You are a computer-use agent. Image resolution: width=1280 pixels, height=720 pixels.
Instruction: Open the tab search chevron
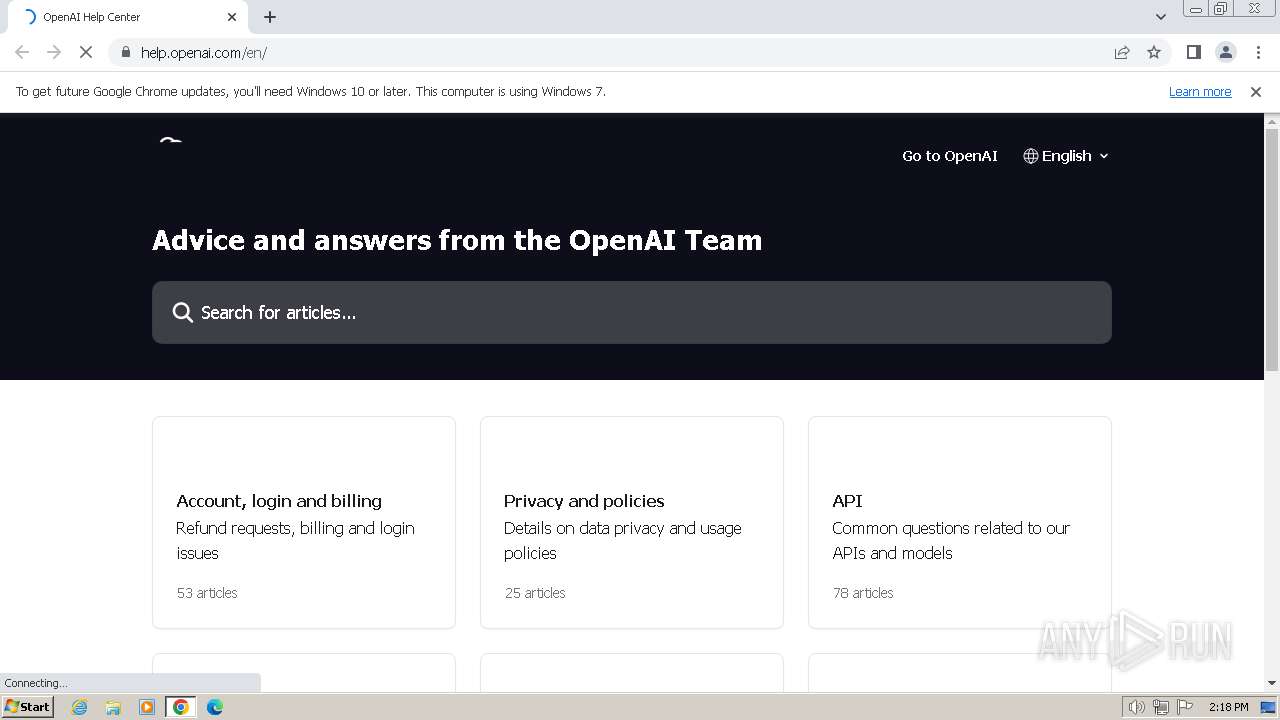(1160, 17)
